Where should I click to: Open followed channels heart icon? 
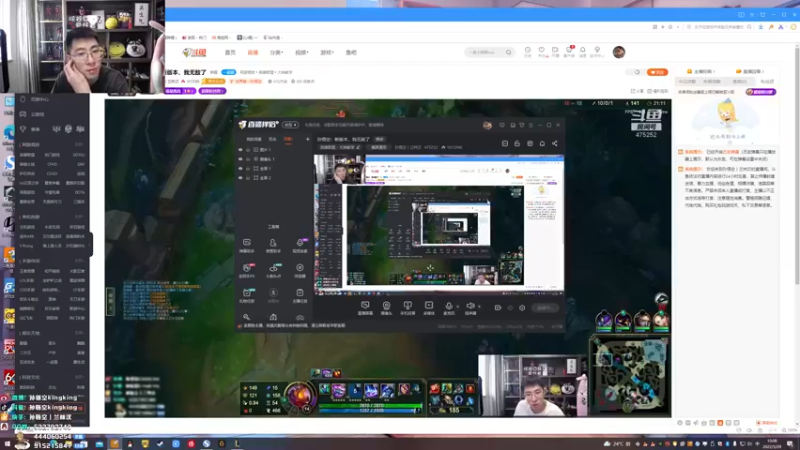(x=541, y=52)
